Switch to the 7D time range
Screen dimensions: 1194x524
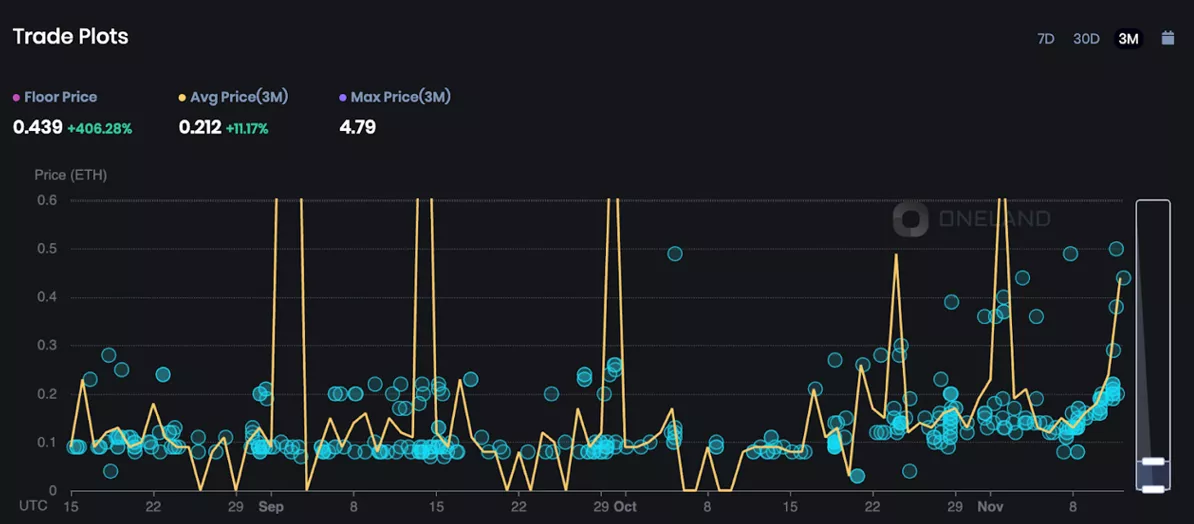click(1045, 39)
